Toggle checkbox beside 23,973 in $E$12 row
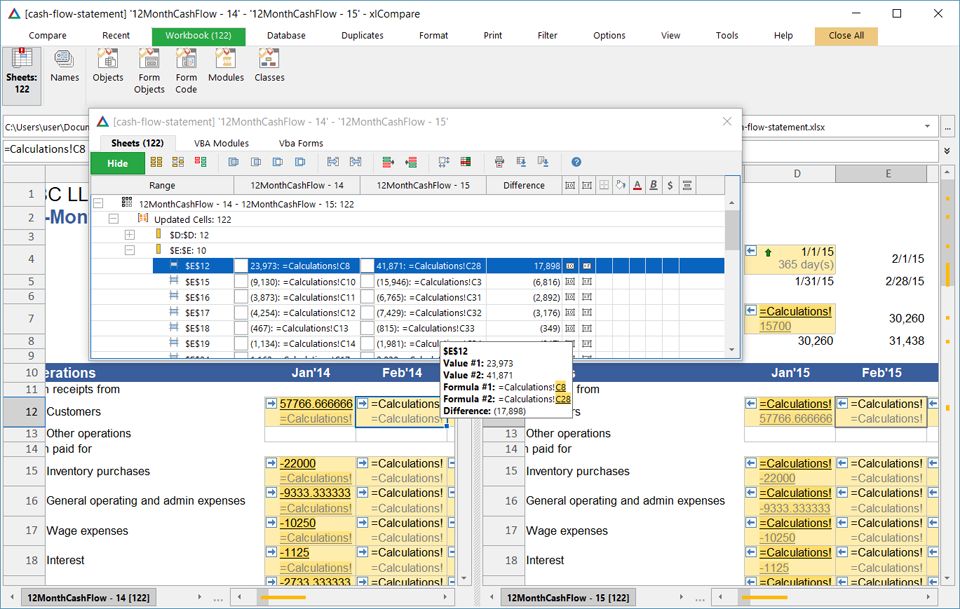Viewport: 960px width, 609px height. pyautogui.click(x=241, y=266)
